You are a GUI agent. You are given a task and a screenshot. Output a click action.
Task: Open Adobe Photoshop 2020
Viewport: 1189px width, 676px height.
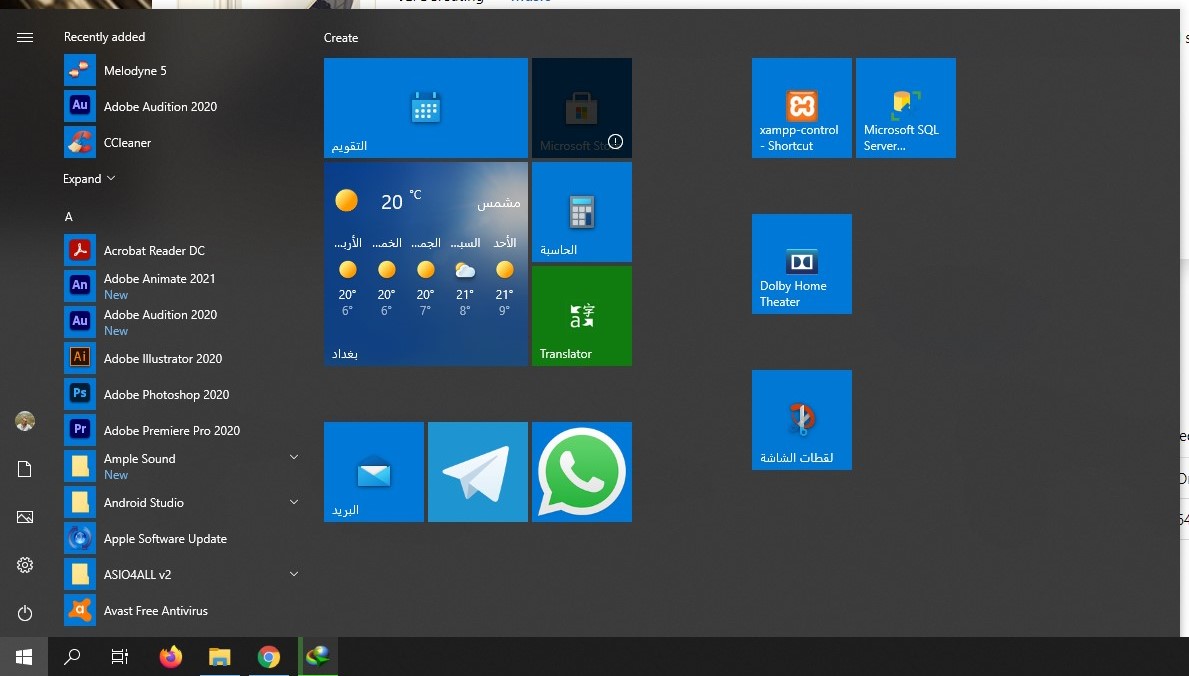coord(182,394)
